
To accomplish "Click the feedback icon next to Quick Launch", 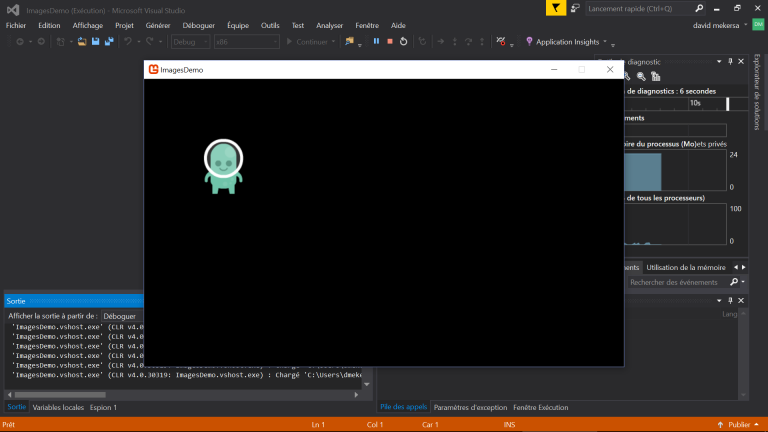I will pos(576,8).
